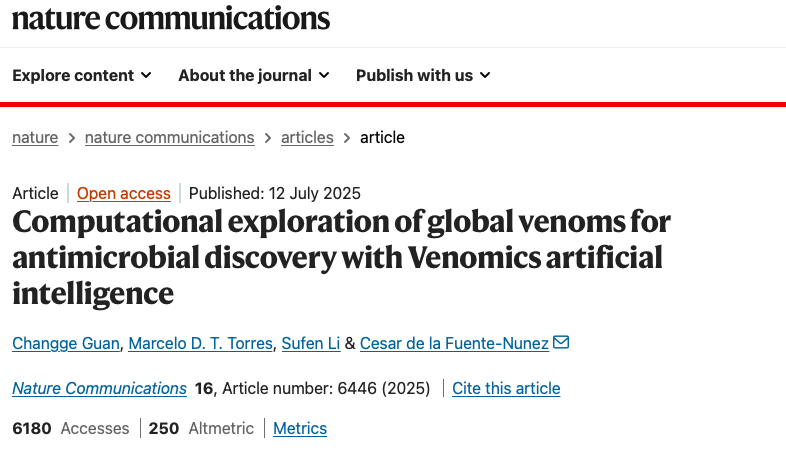Click the Explore content menu label
786x454 pixels.
(73, 76)
